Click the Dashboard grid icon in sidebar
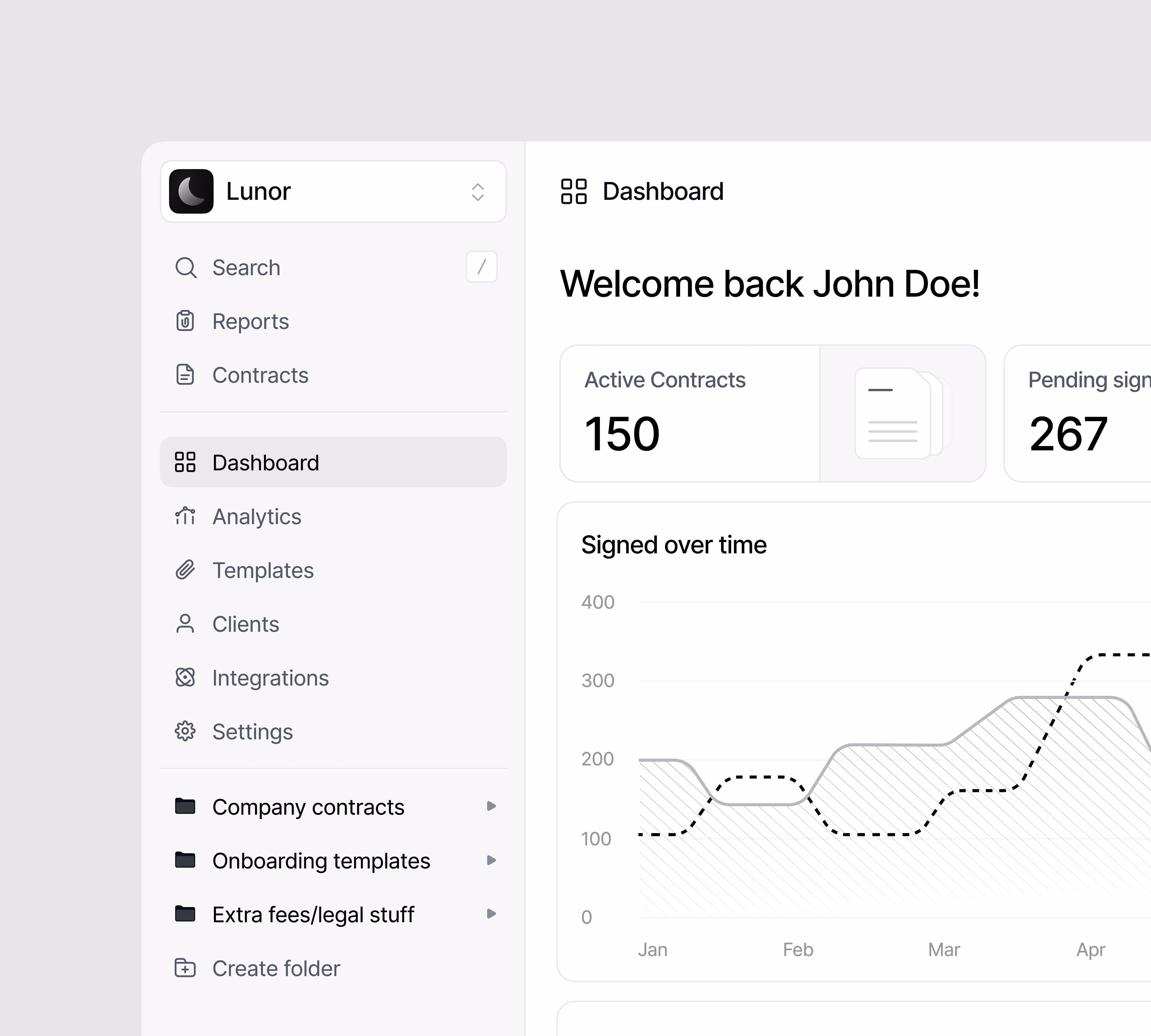The image size is (1151, 1036). click(x=185, y=462)
